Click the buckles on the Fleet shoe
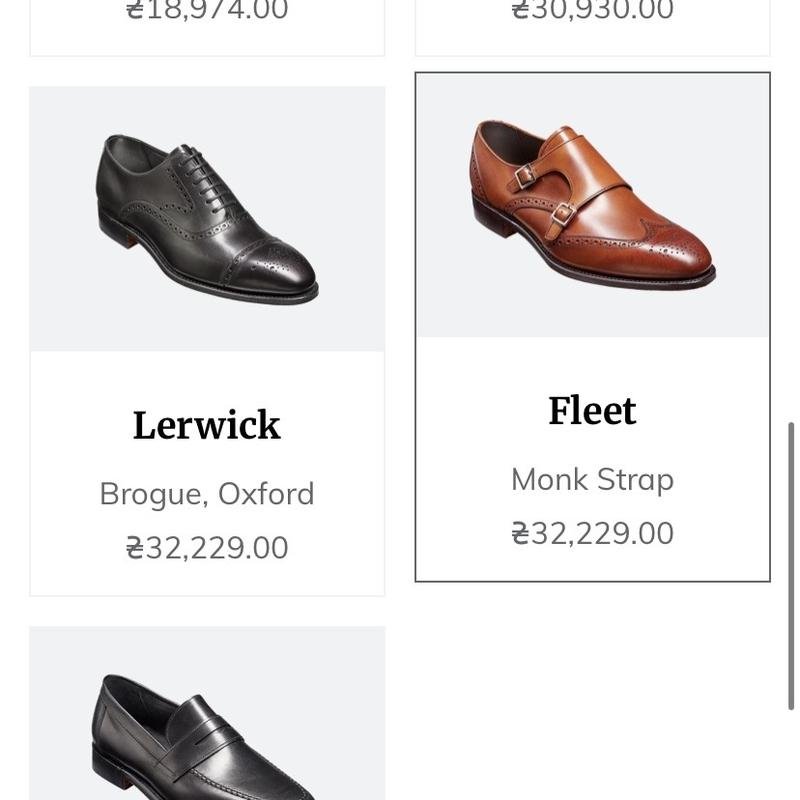 [542, 193]
